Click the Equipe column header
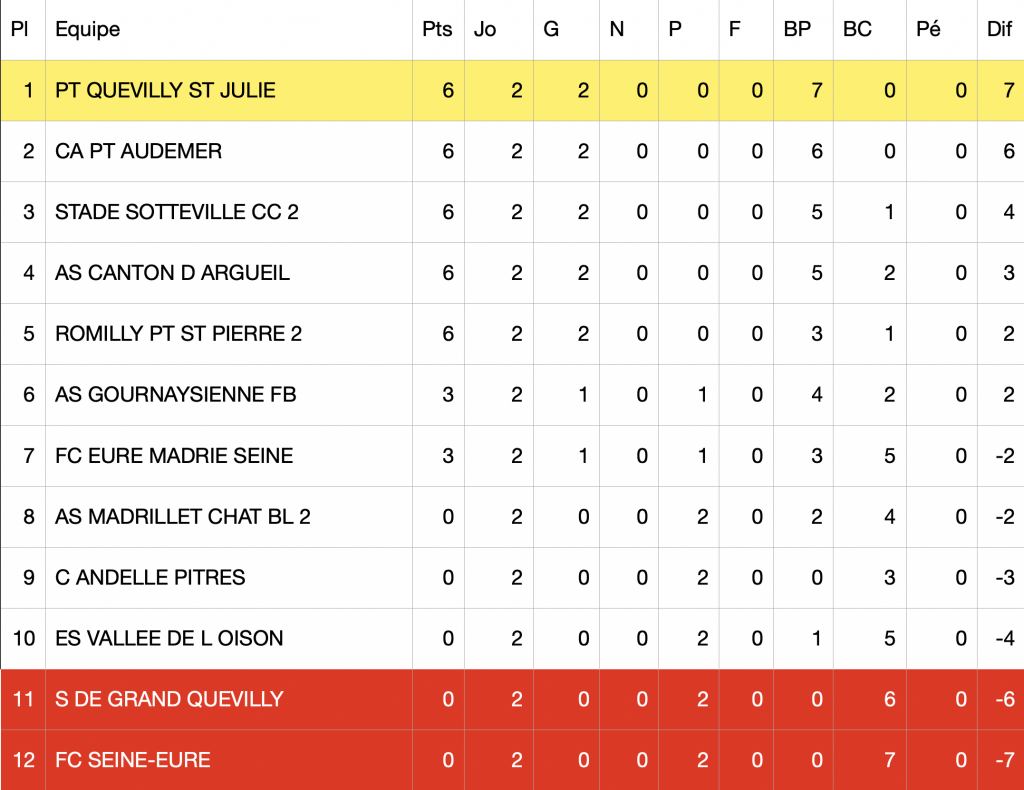The width and height of the screenshot is (1024, 790). tap(88, 30)
